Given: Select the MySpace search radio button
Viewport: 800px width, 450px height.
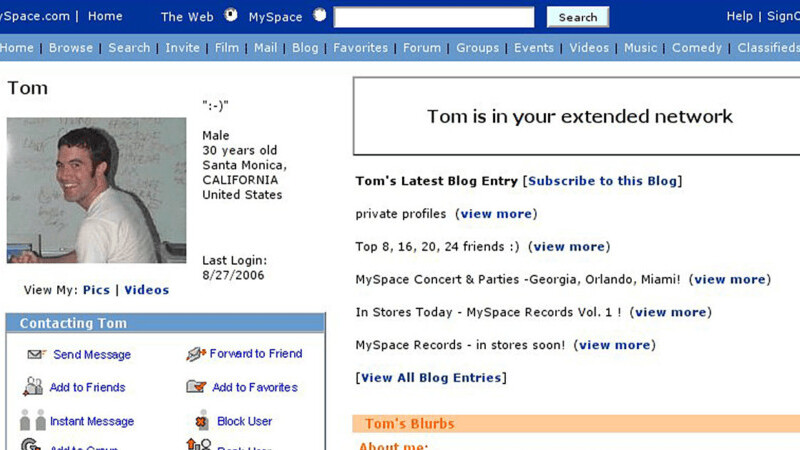Looking at the screenshot, I should point(320,15).
